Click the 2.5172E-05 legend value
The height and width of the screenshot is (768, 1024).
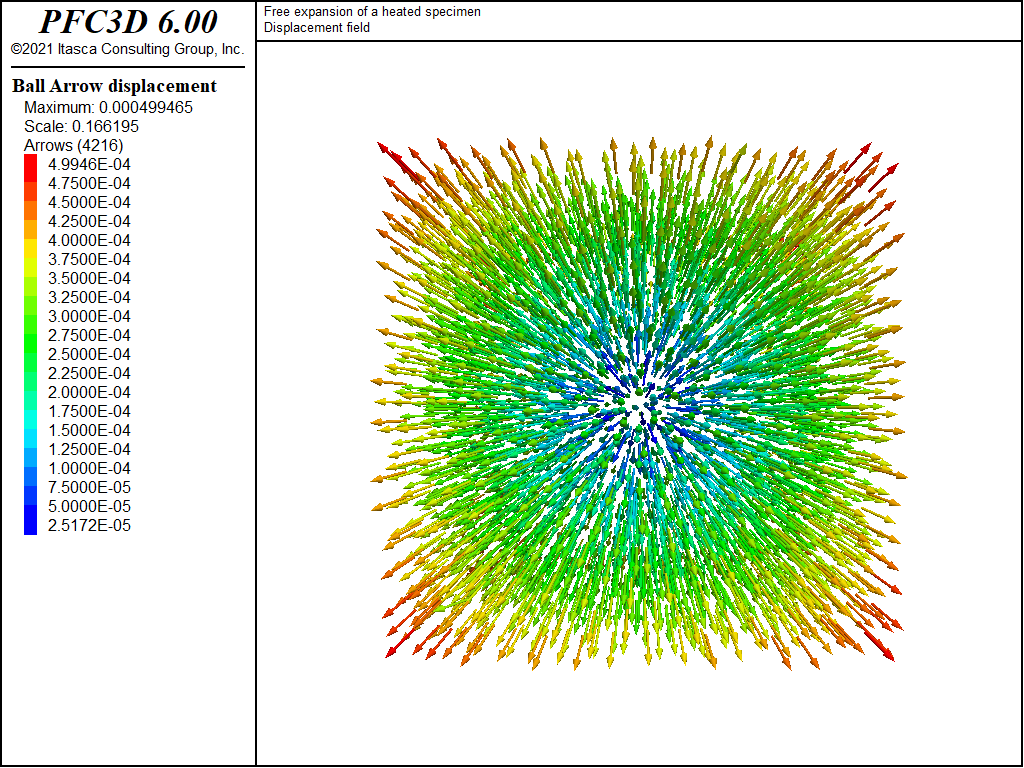tap(89, 525)
